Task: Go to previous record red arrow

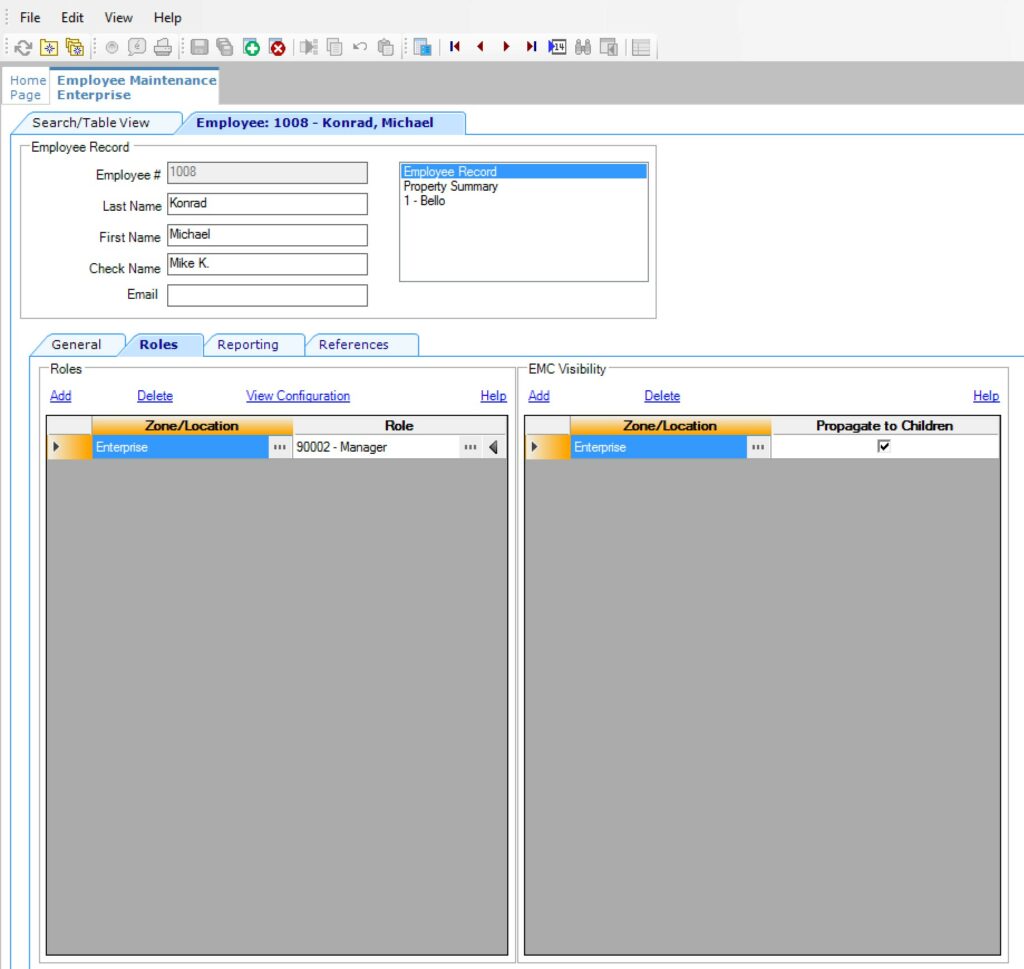Action: click(481, 46)
